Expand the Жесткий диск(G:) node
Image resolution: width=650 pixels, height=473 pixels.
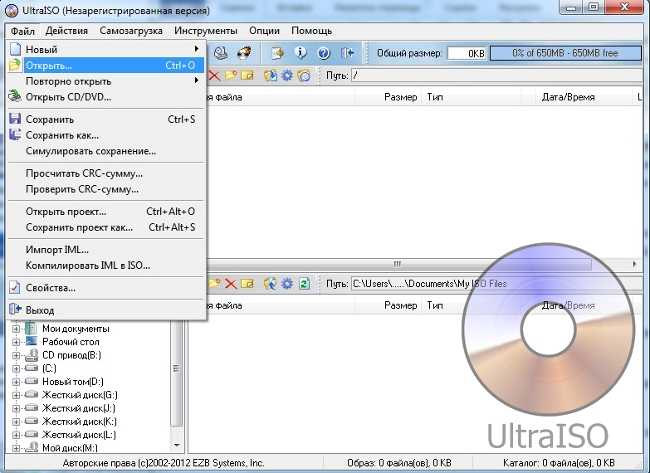point(16,395)
